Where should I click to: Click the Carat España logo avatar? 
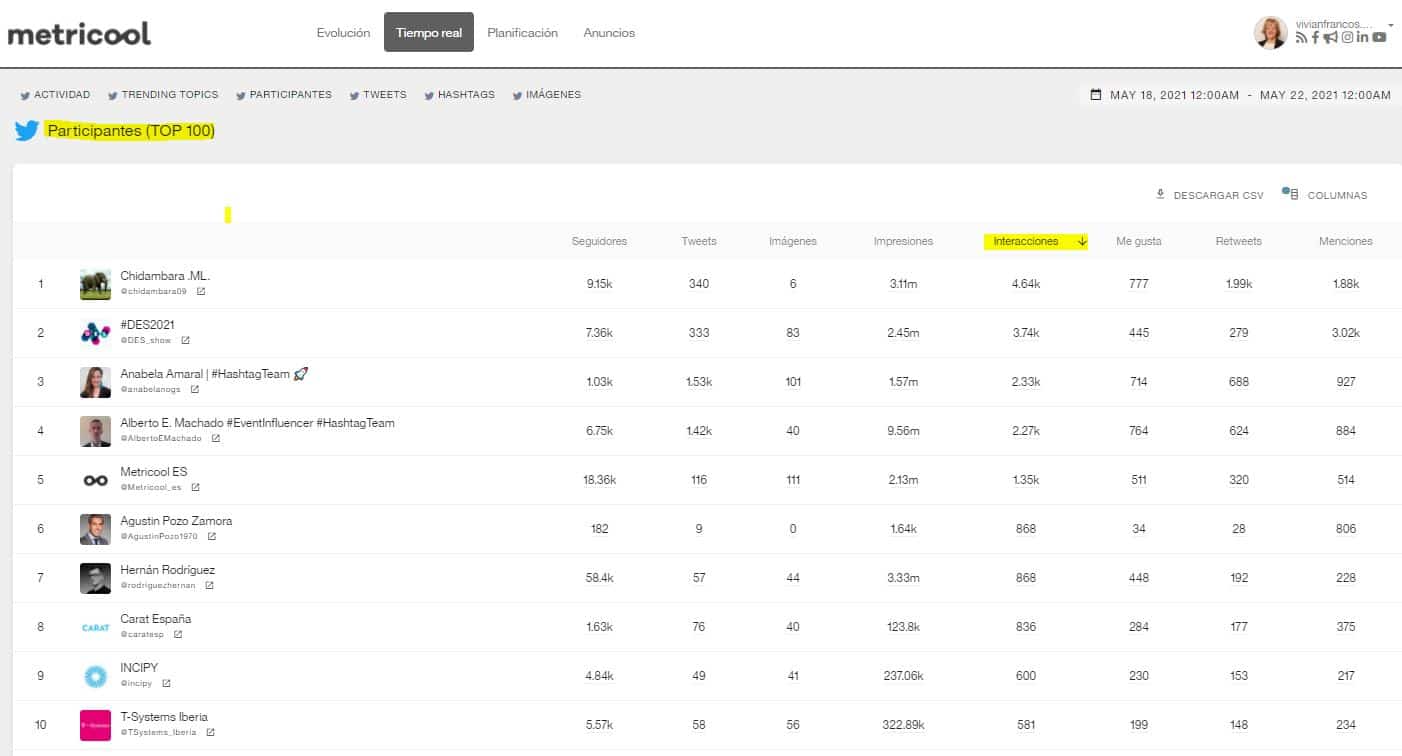[96, 627]
